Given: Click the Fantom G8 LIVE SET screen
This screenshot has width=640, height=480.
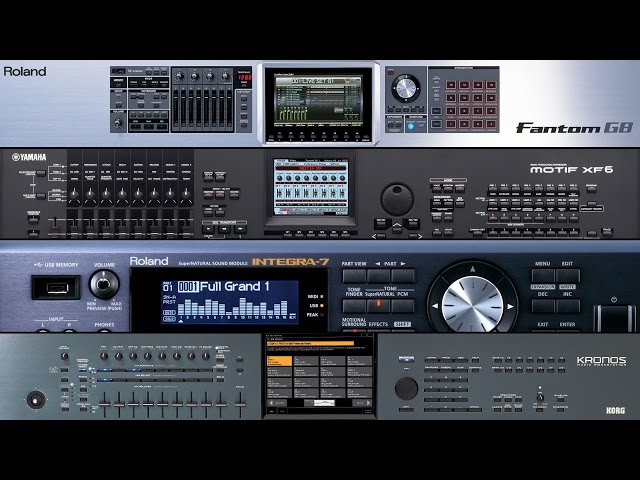Looking at the screenshot, I should pos(318,101).
